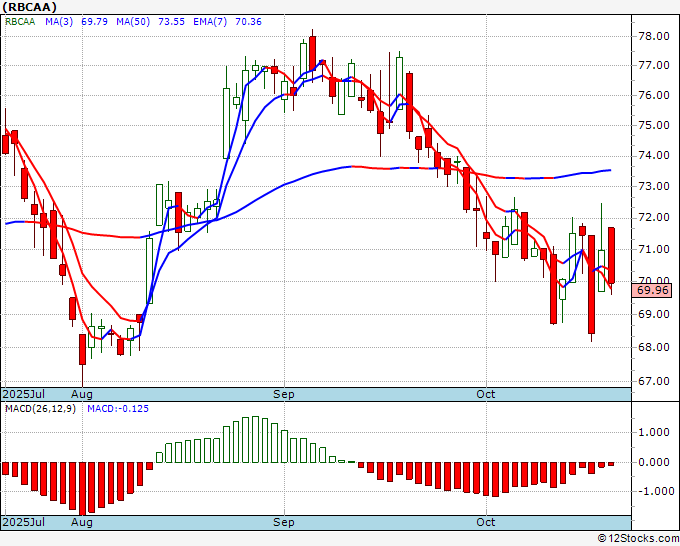Click the EMA(7) legend label
The width and height of the screenshot is (680, 546).
pyautogui.click(x=210, y=22)
